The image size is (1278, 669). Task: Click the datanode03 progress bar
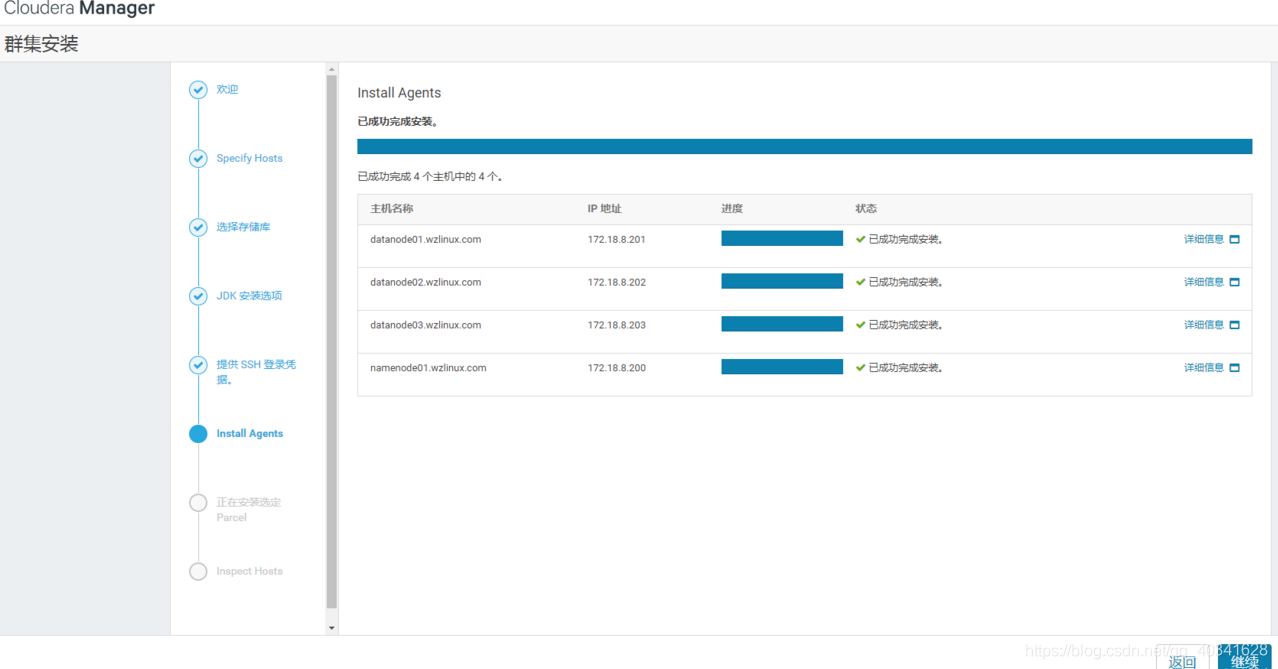click(x=782, y=324)
